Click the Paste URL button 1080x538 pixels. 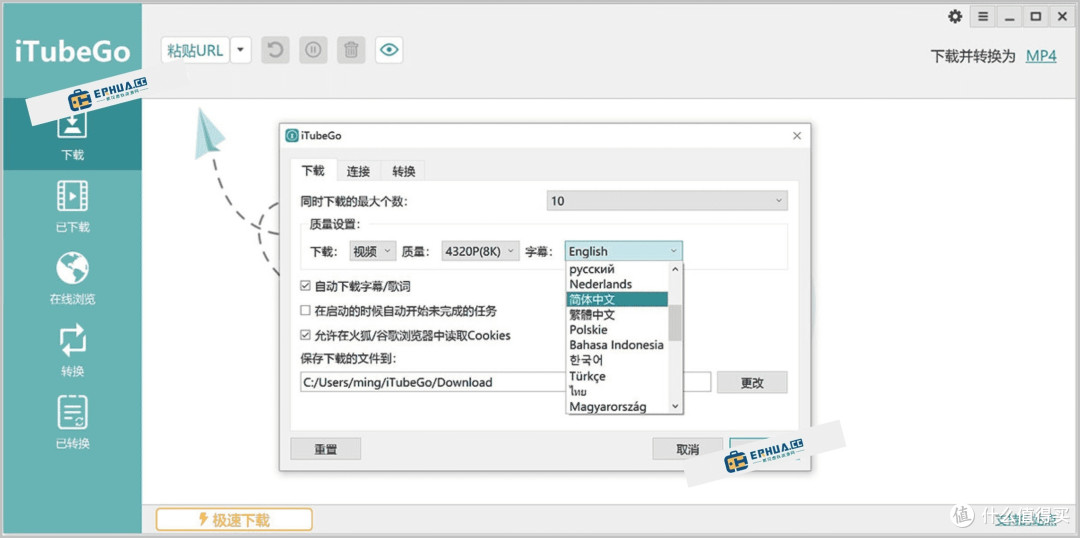[x=196, y=50]
